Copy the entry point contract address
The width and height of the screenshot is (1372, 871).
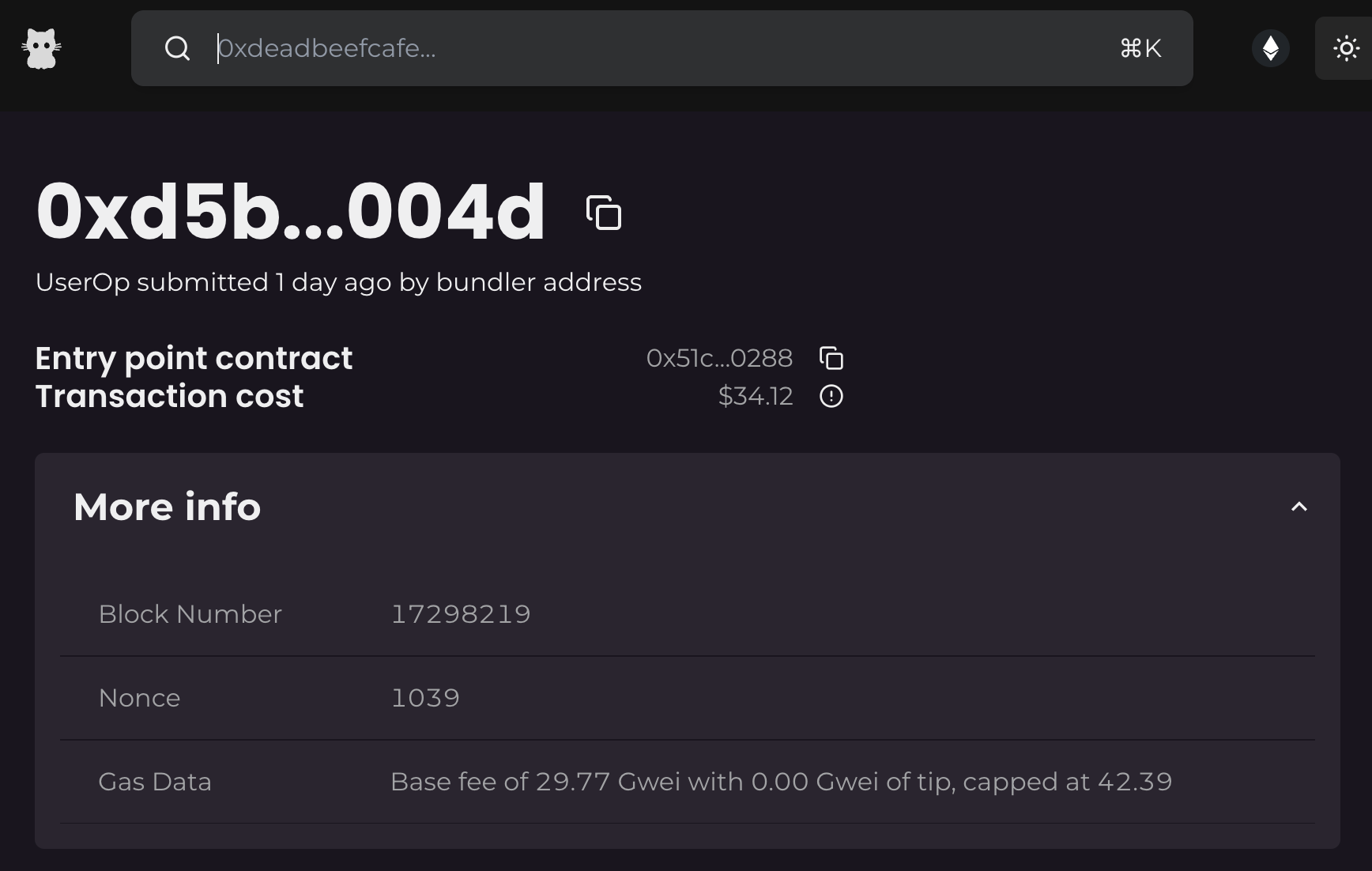[831, 358]
